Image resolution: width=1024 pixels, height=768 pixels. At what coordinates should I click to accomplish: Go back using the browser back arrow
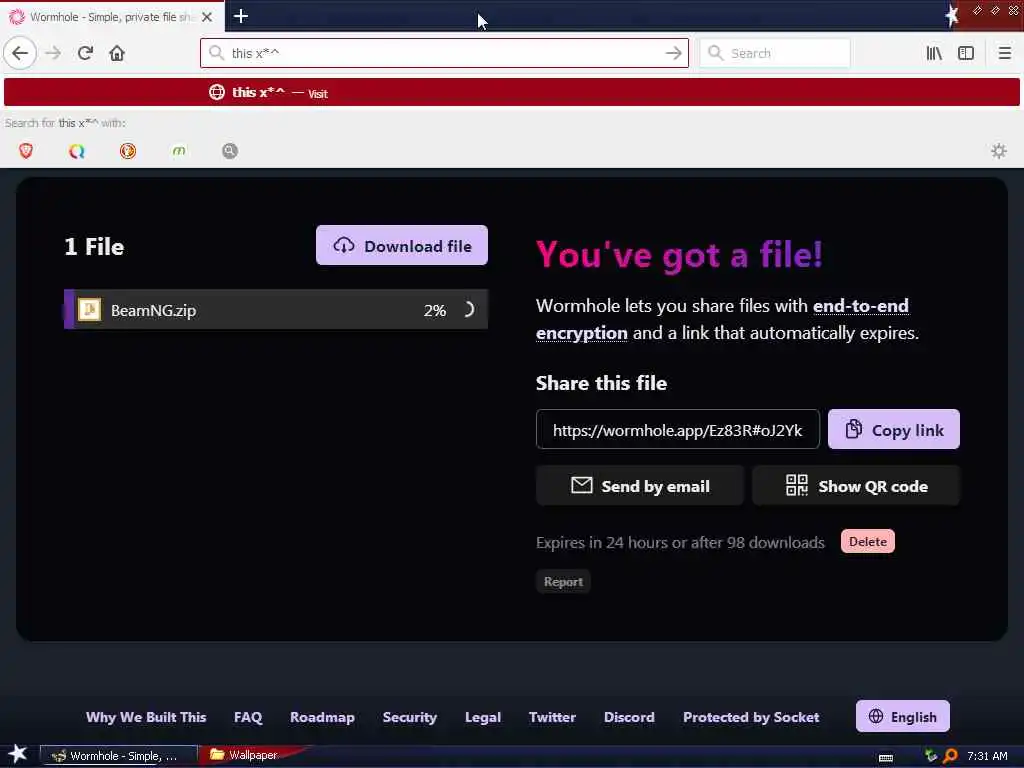(x=20, y=53)
